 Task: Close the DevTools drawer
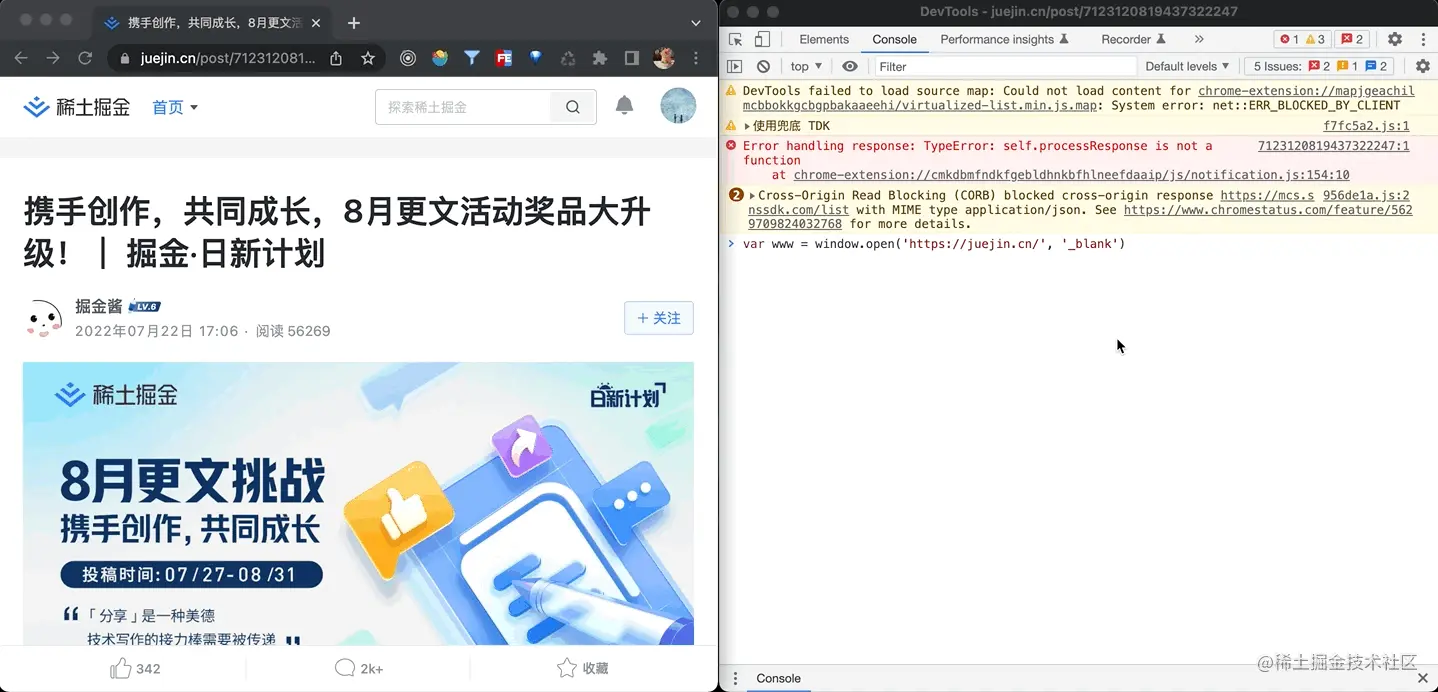pyautogui.click(x=1423, y=678)
